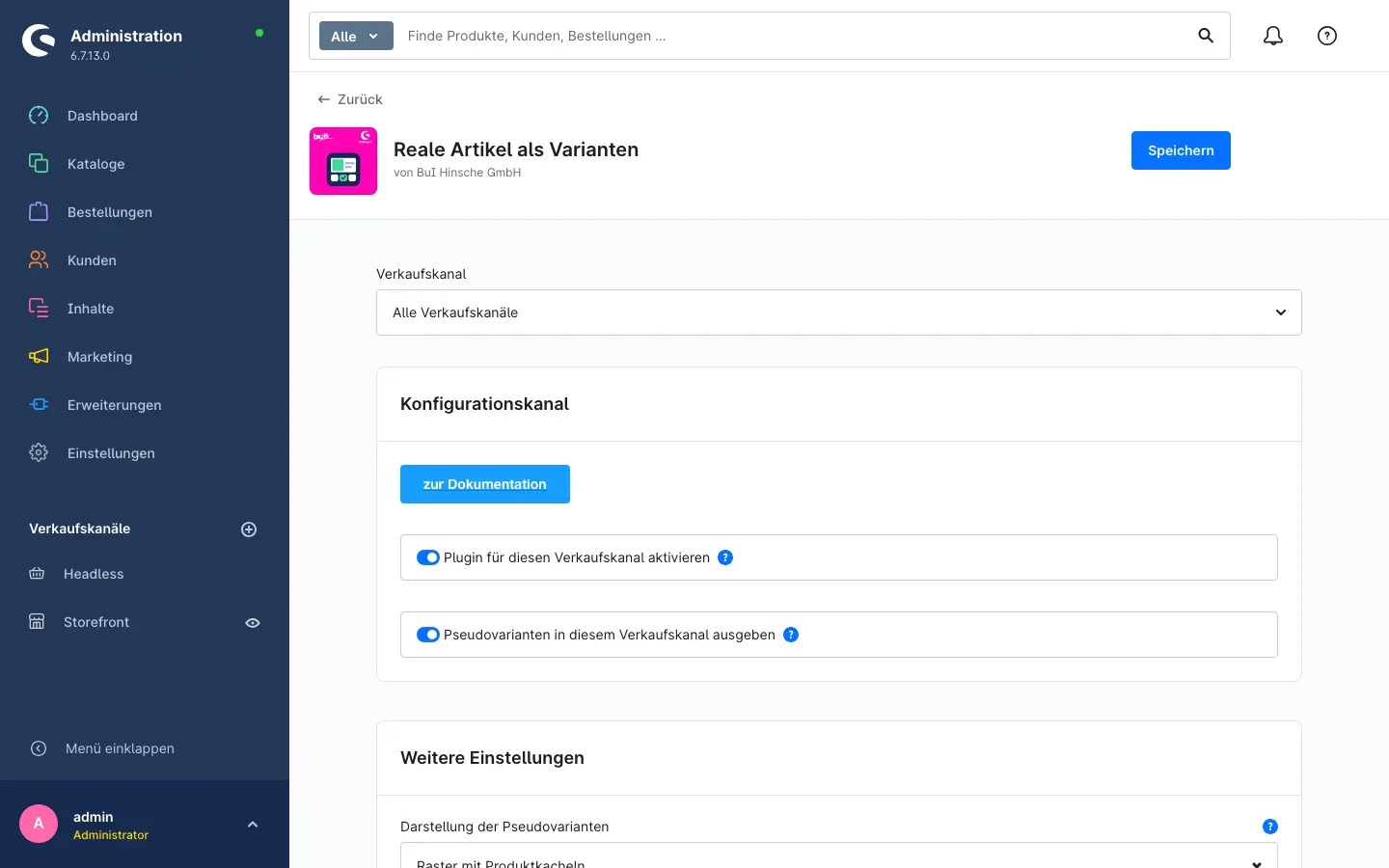Open the Verkaufskanal select dropdown
Viewport: 1389px width, 868px height.
tap(839, 312)
